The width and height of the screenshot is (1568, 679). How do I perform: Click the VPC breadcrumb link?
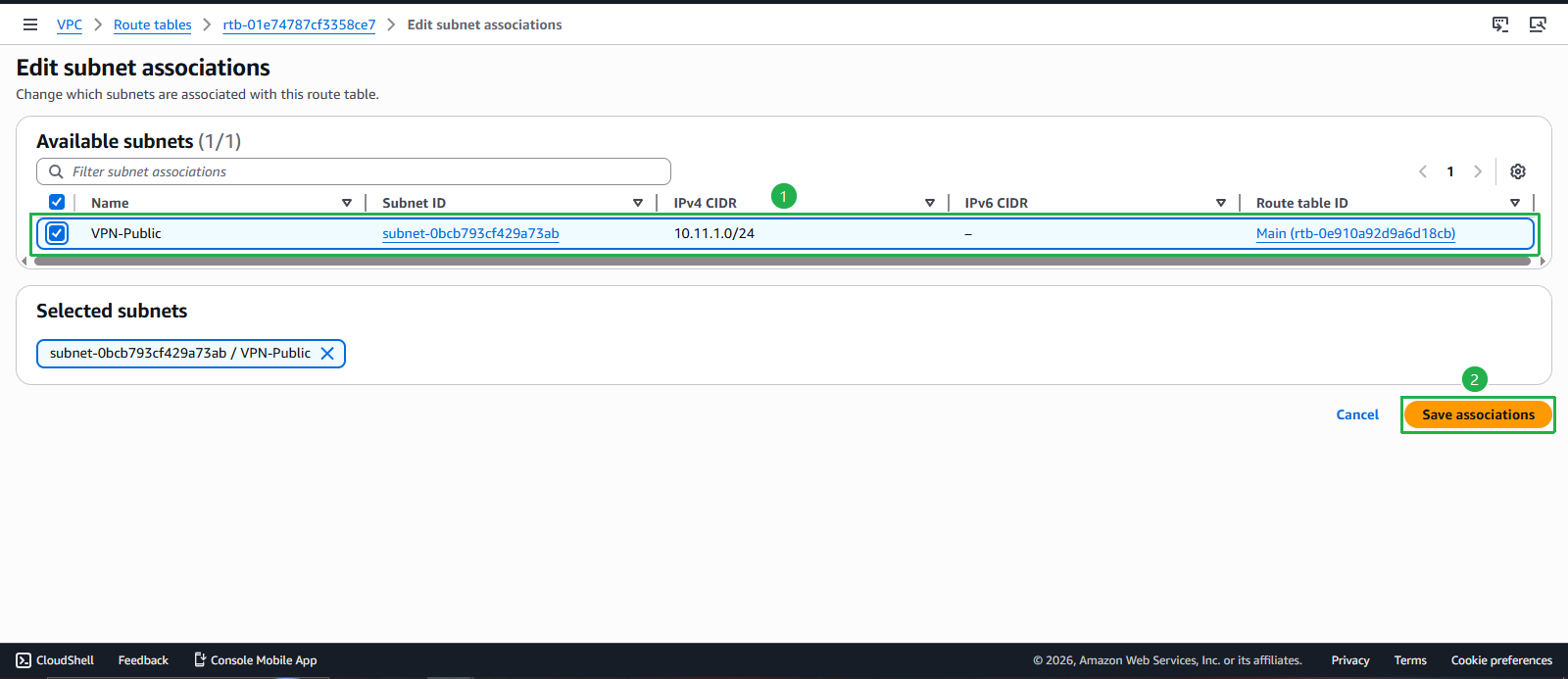click(x=70, y=24)
